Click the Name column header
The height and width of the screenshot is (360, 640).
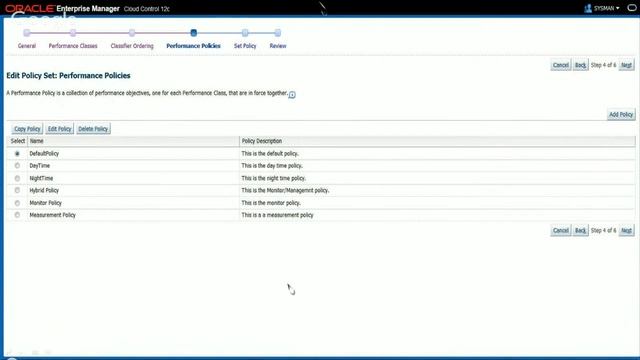tap(133, 141)
